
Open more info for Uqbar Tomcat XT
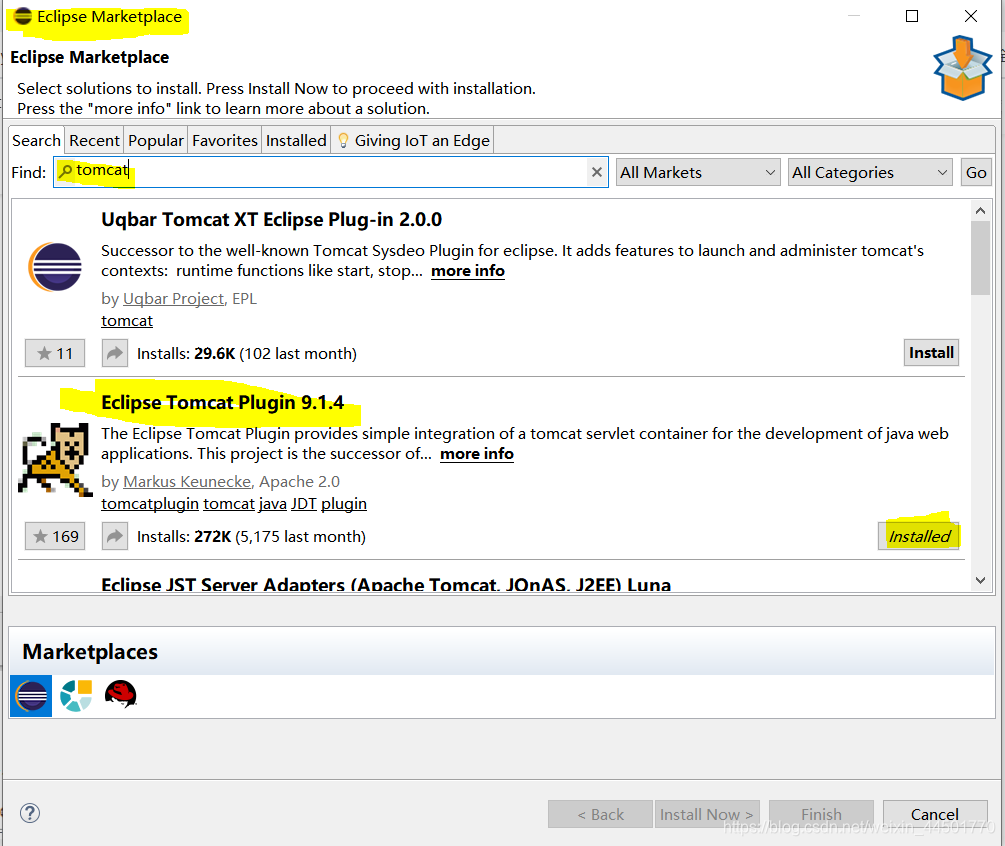468,271
